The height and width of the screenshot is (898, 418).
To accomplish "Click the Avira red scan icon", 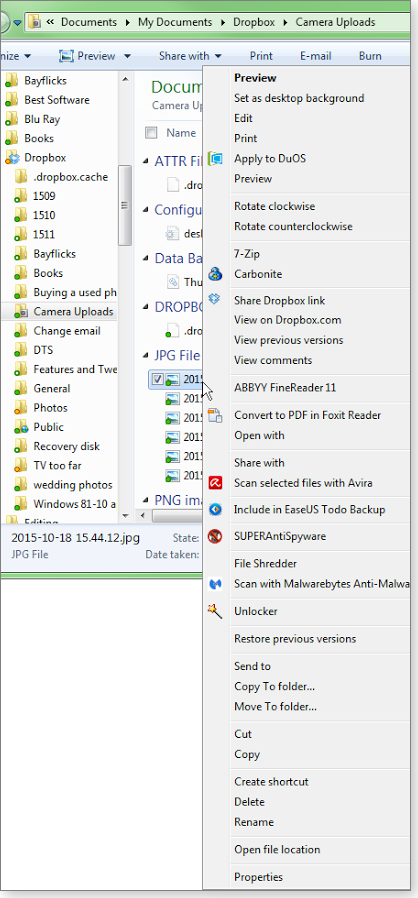I will [x=215, y=483].
